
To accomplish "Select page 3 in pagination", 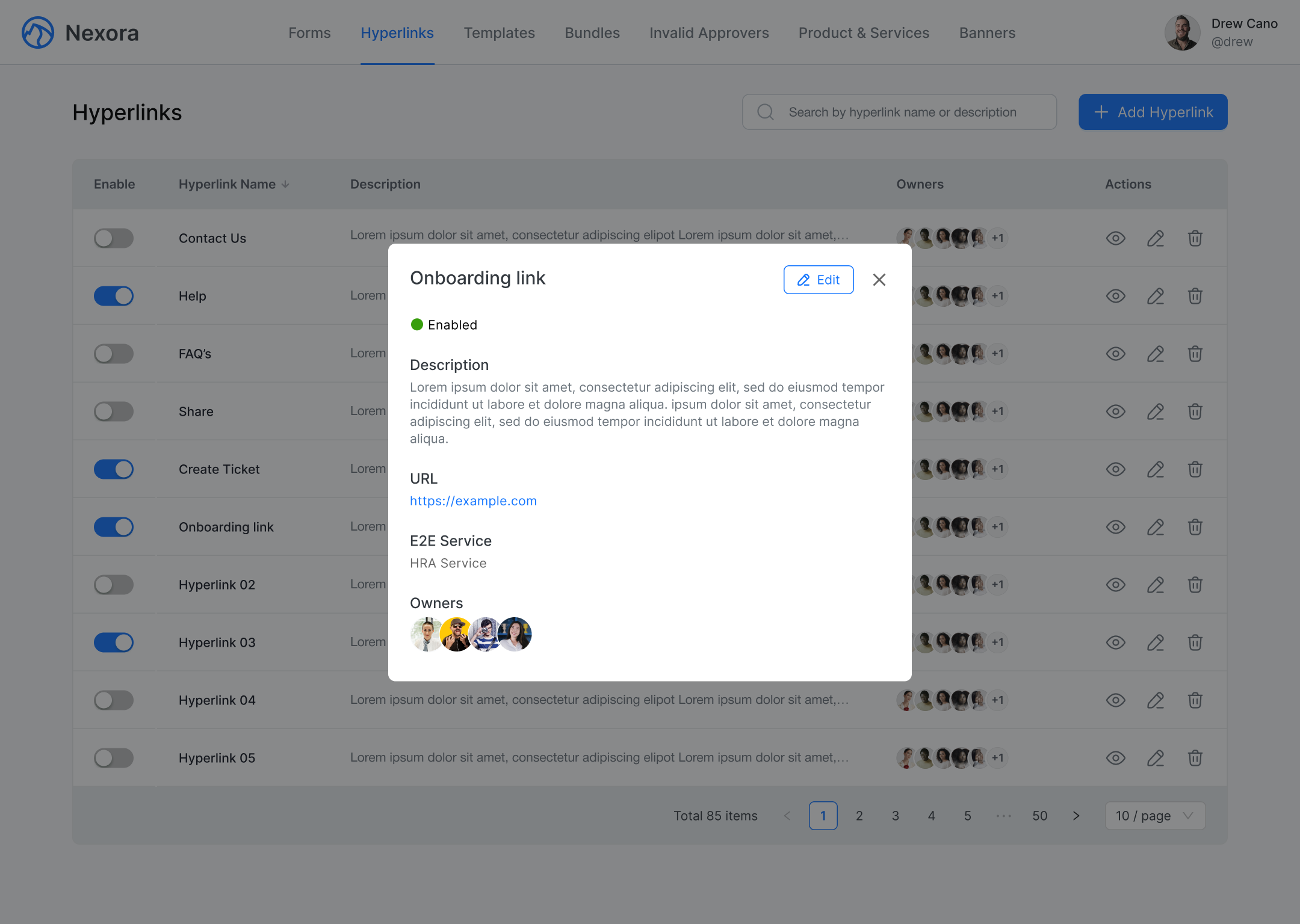I will coord(895,816).
